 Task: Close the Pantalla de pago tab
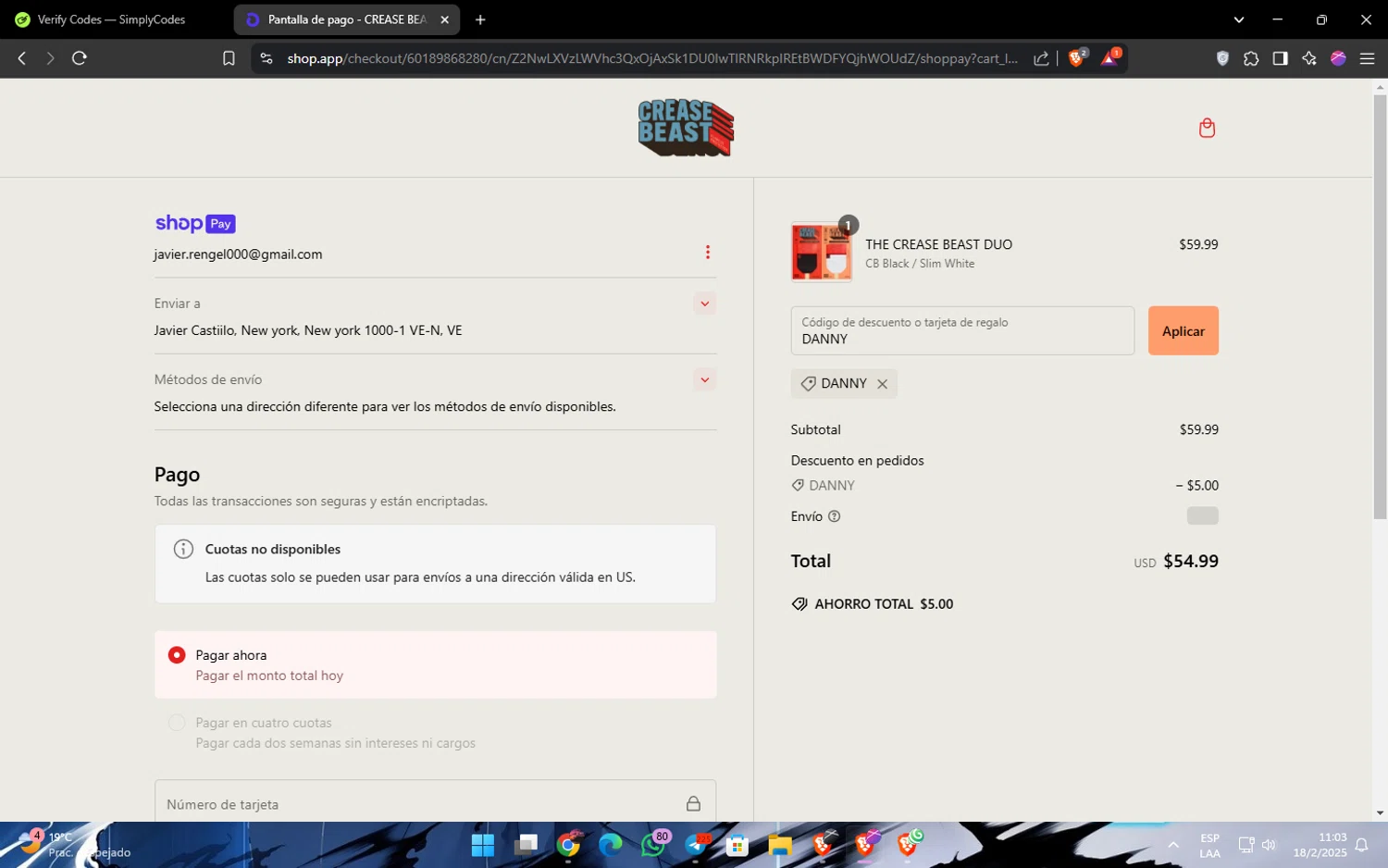[444, 19]
